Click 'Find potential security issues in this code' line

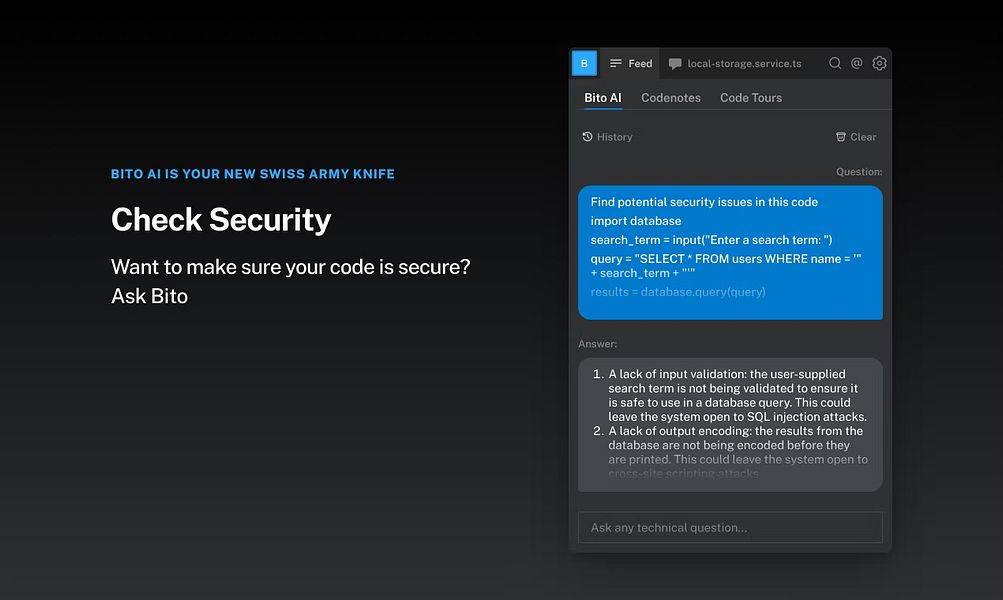[704, 202]
